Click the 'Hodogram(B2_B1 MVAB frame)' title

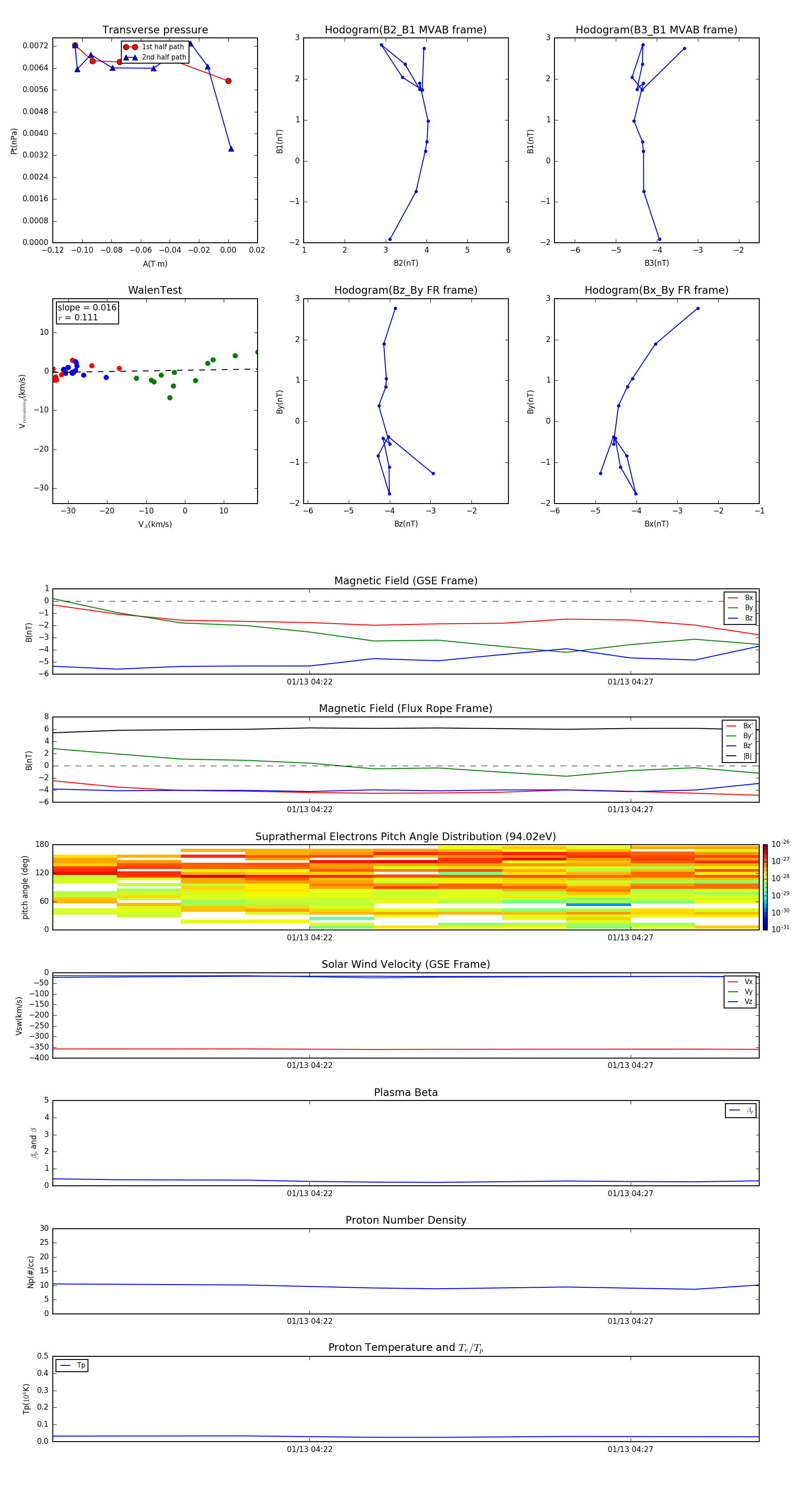pos(406,29)
